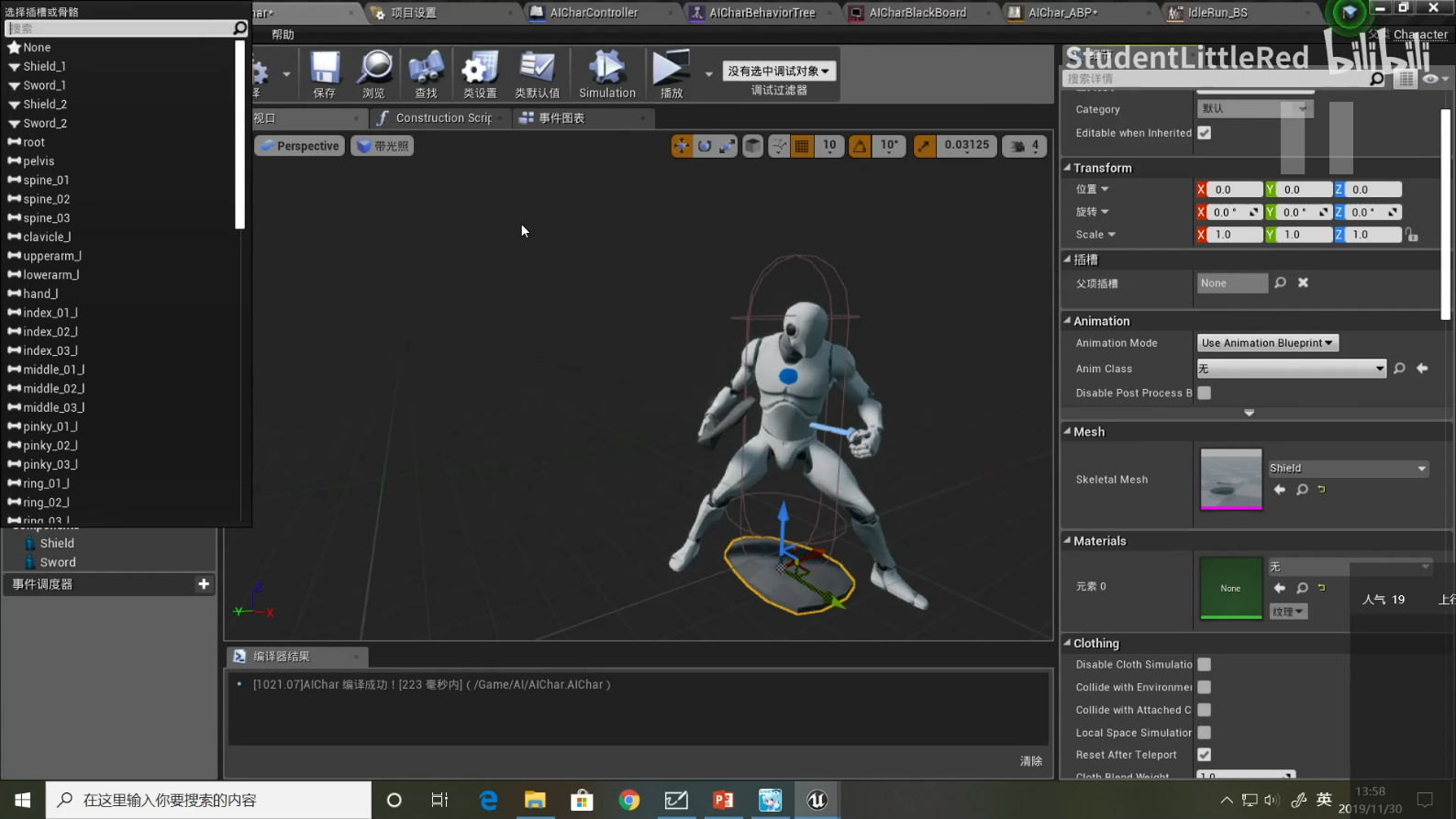Switch to the AICharController tab

coord(594,13)
